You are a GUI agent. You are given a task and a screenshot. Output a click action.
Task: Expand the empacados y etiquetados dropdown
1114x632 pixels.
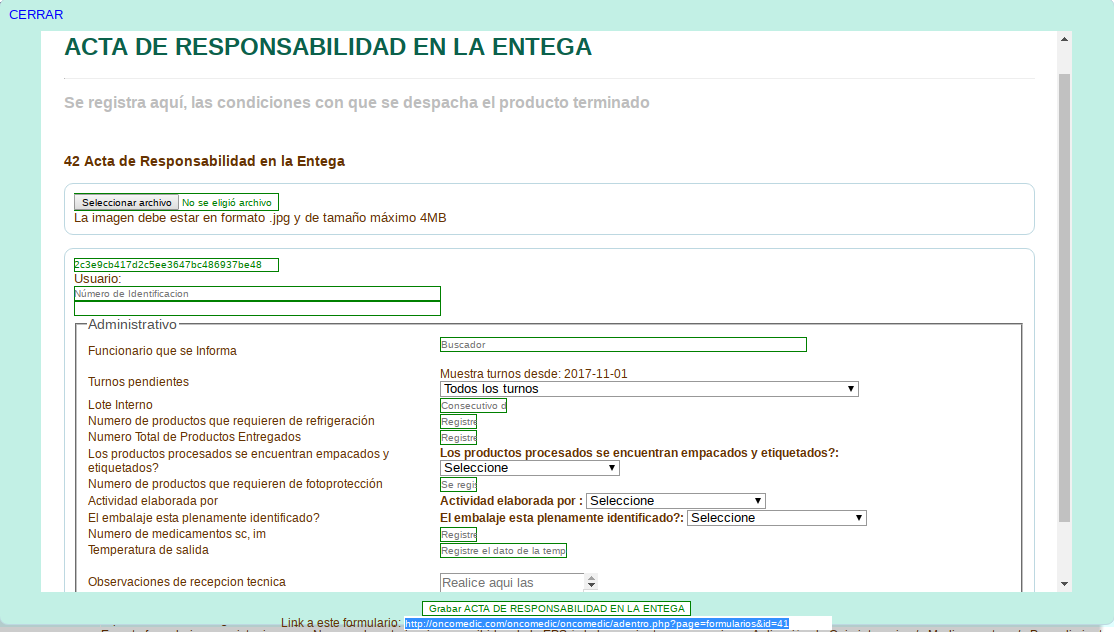coord(529,468)
